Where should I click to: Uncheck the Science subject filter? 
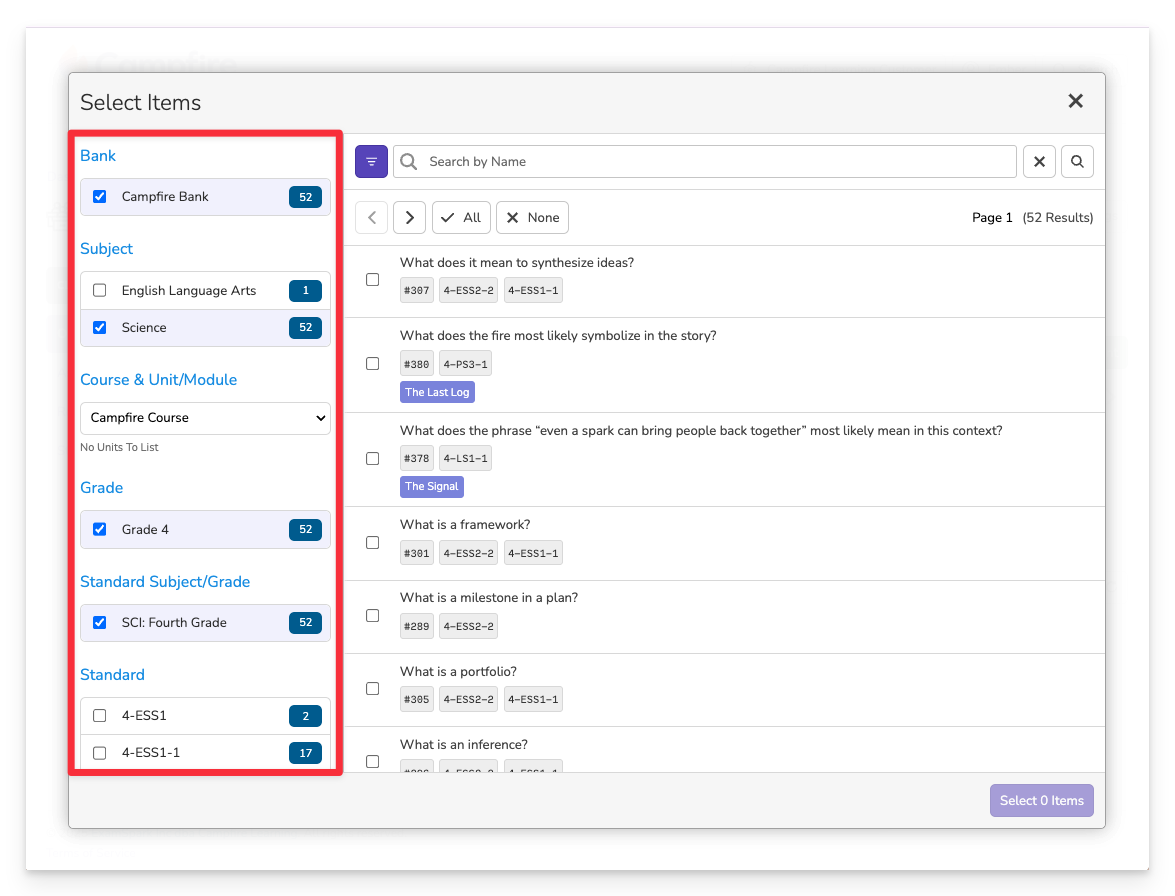pos(100,328)
